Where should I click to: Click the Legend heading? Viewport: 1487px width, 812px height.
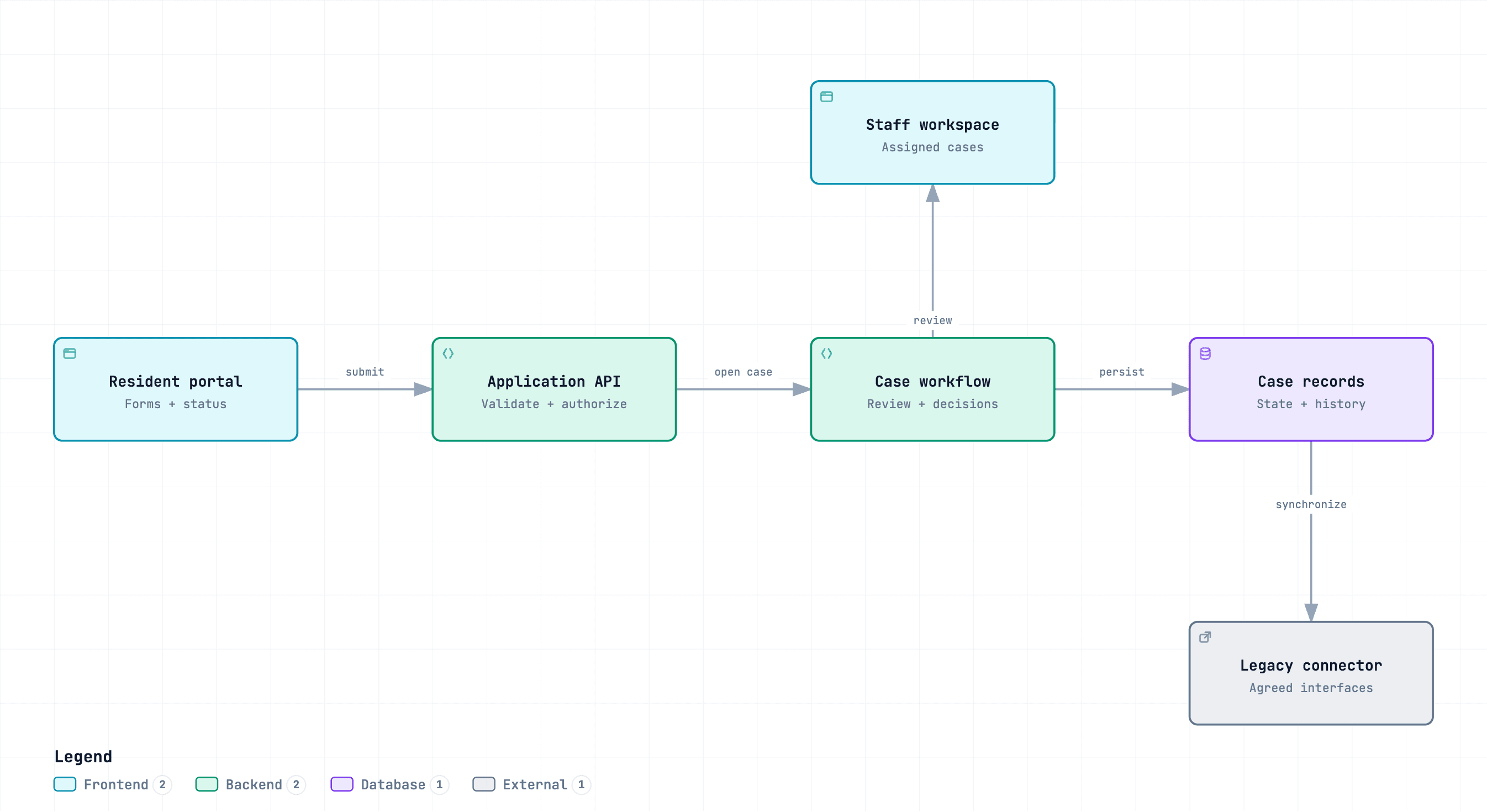click(x=83, y=756)
